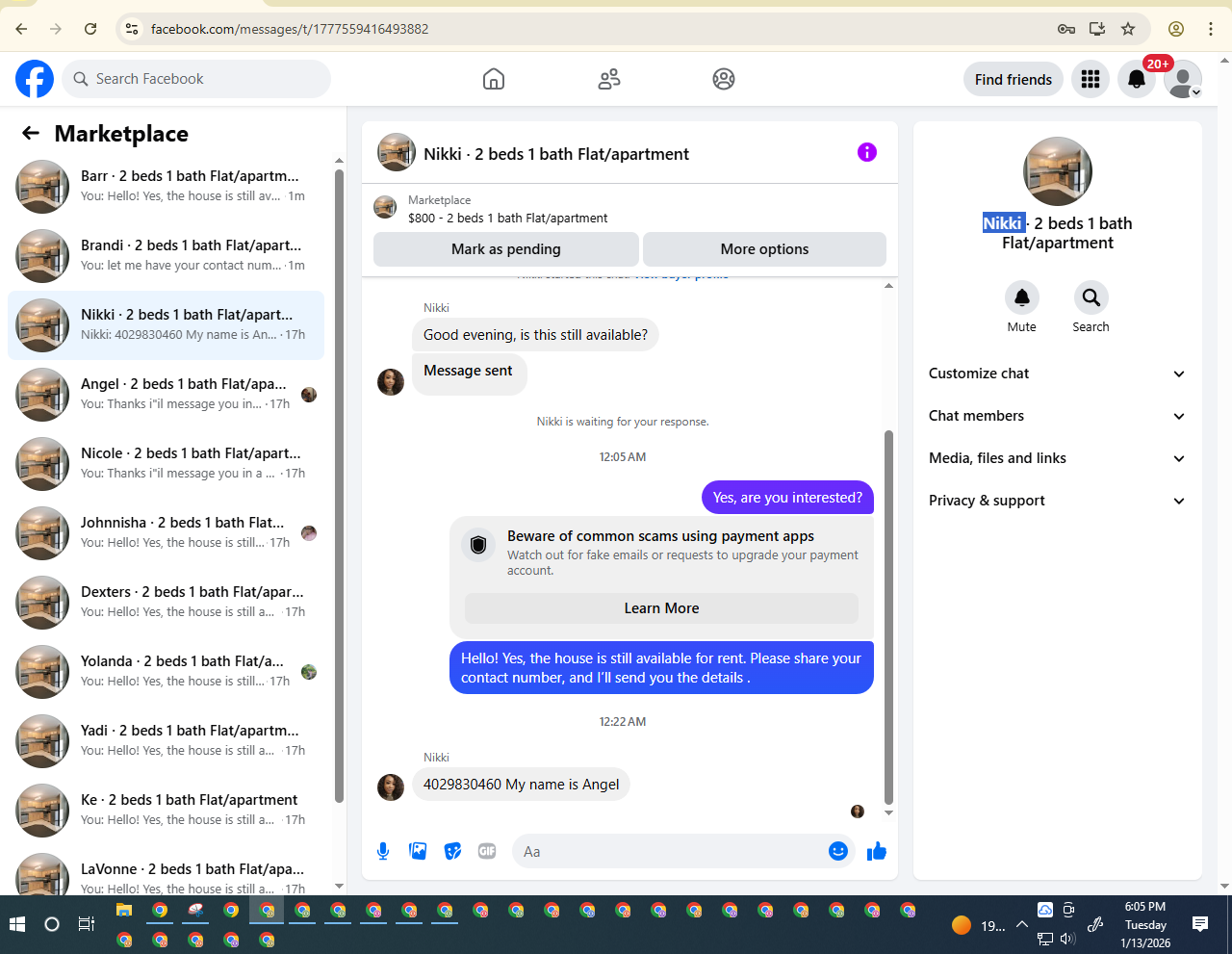The width and height of the screenshot is (1232, 954).
Task: Open the Chrome three-dot menu
Action: [1211, 29]
